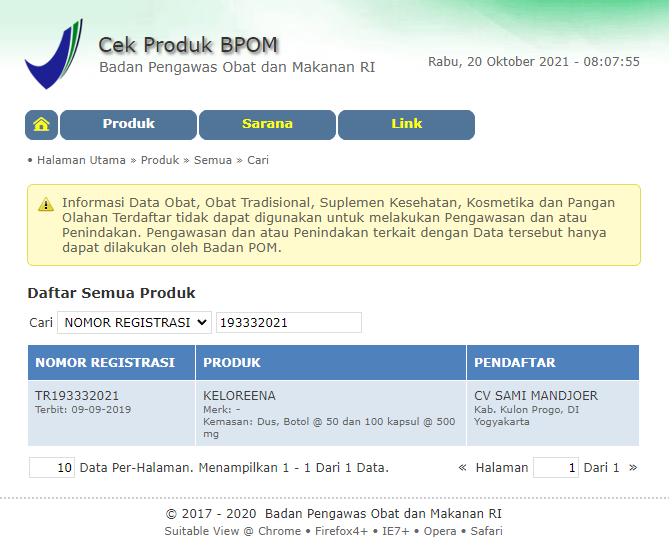Click Kab. Kulon Progo address text
The image size is (669, 548).
(526, 416)
